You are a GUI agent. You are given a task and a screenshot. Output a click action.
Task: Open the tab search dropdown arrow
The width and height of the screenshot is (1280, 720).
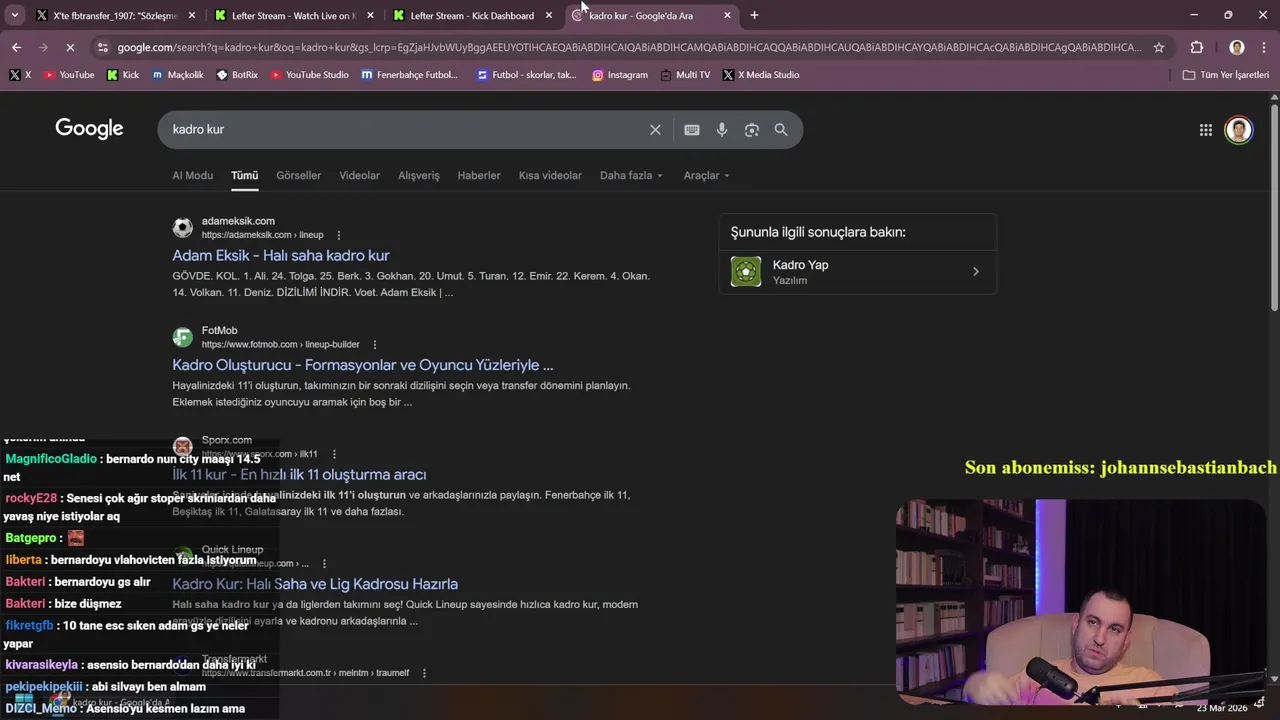point(15,15)
